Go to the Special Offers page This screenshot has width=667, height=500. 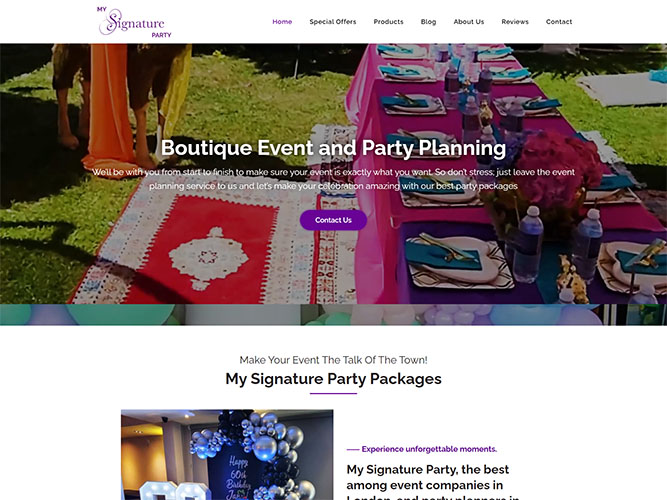click(333, 22)
